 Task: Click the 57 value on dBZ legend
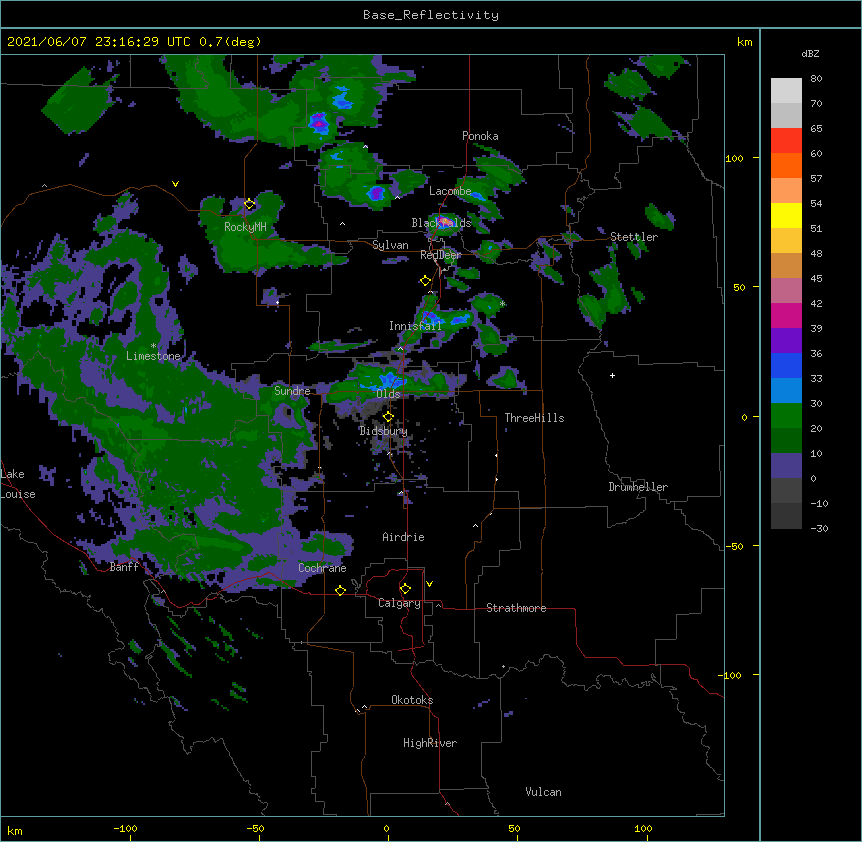point(816,179)
